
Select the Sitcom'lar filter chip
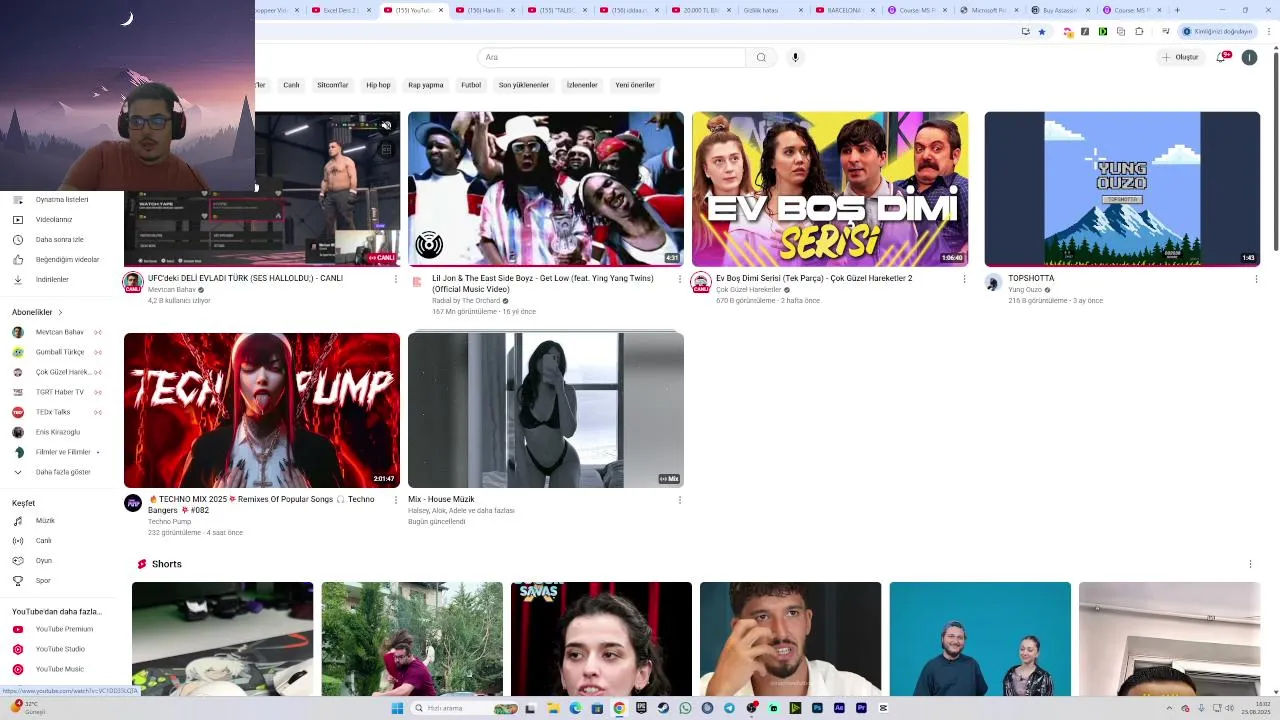pos(333,85)
